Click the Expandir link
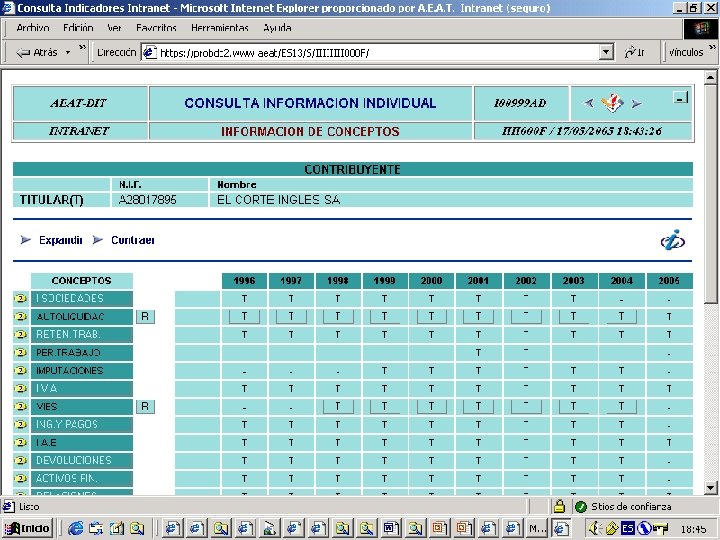This screenshot has height=540, width=720. pyautogui.click(x=61, y=240)
